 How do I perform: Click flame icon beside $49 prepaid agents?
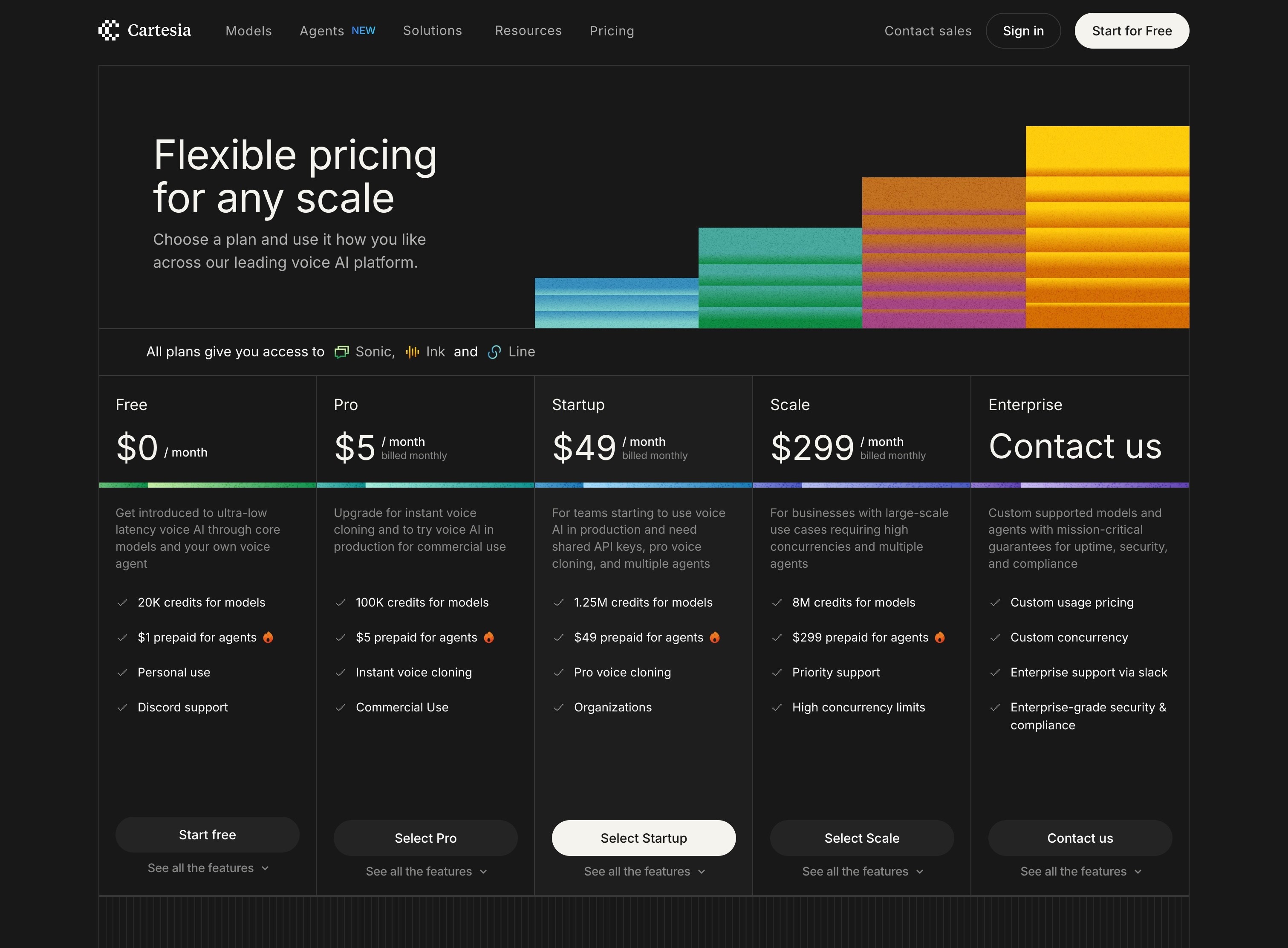tap(715, 637)
